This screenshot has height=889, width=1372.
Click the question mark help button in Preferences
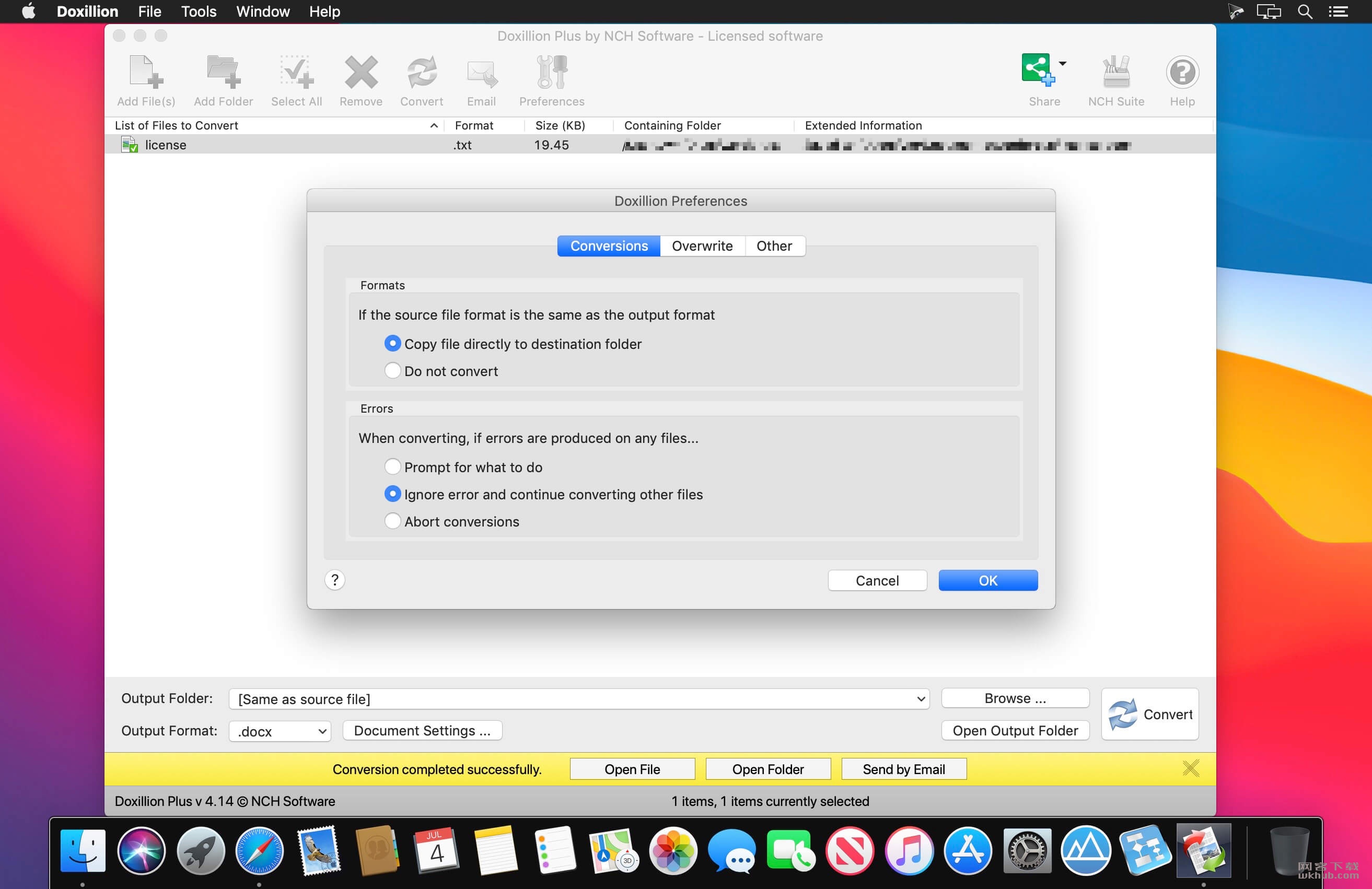pos(334,580)
